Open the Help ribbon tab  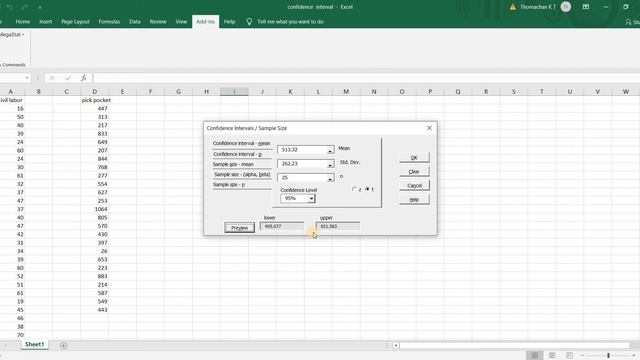[229, 22]
